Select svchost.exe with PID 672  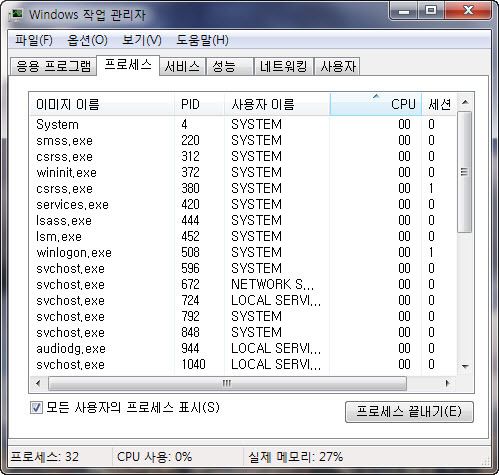pos(243,284)
